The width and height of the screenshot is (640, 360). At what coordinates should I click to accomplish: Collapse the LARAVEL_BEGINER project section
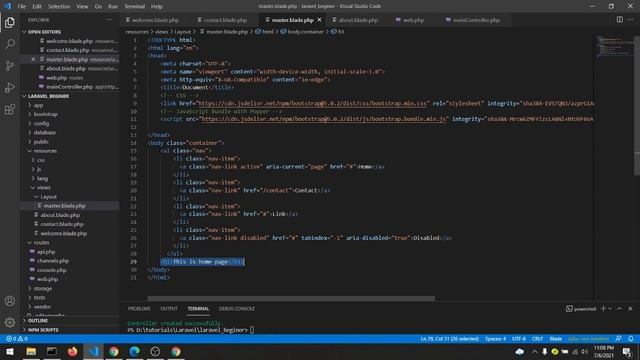coord(48,96)
